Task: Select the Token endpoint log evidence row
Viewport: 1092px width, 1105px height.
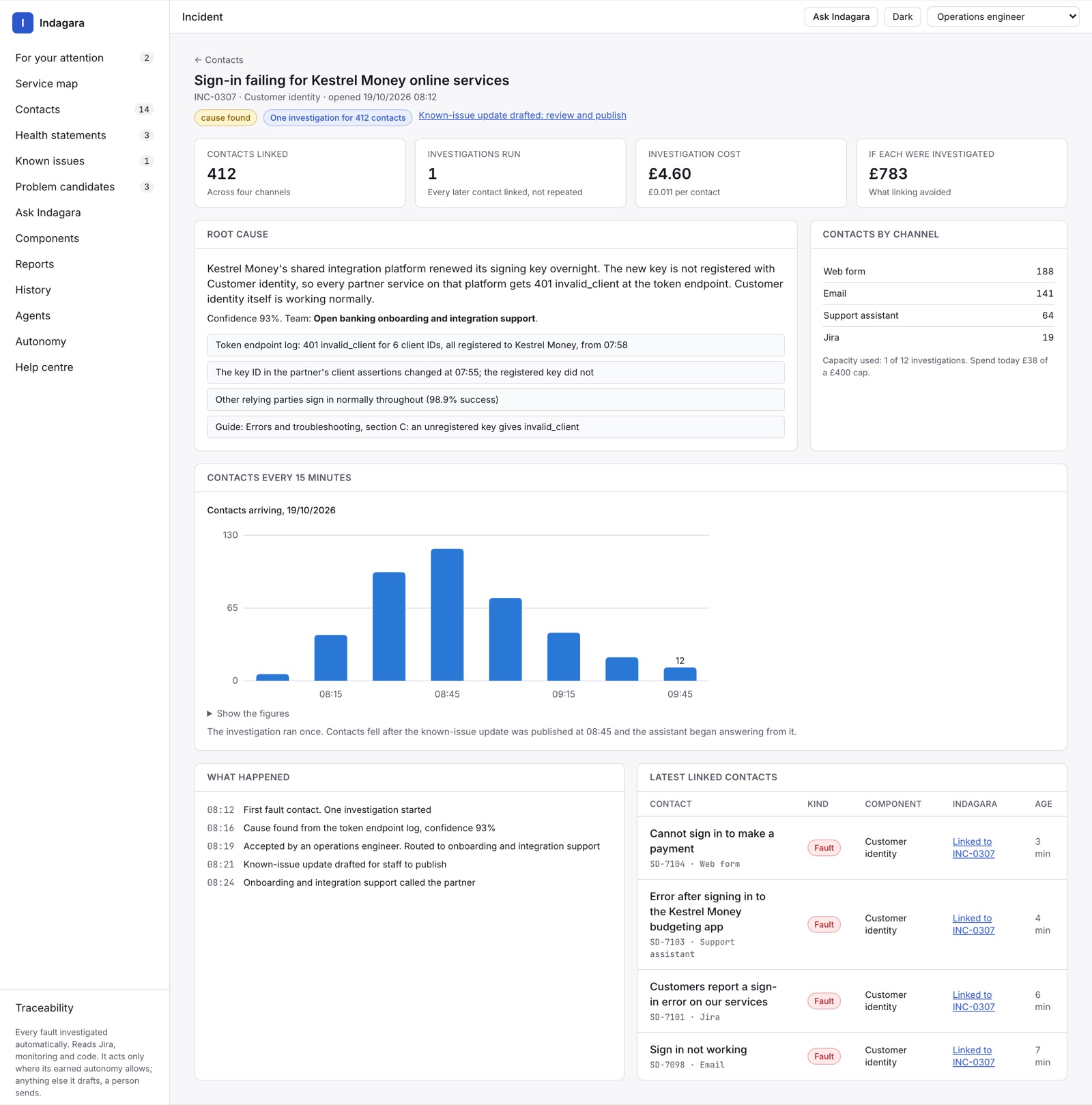Action: point(495,345)
